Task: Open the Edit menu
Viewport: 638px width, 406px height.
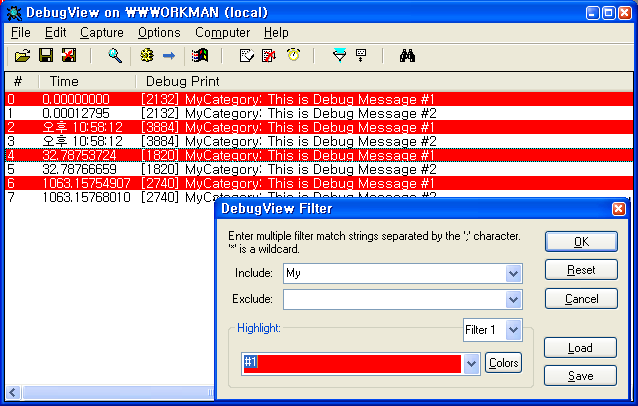Action: click(x=55, y=33)
